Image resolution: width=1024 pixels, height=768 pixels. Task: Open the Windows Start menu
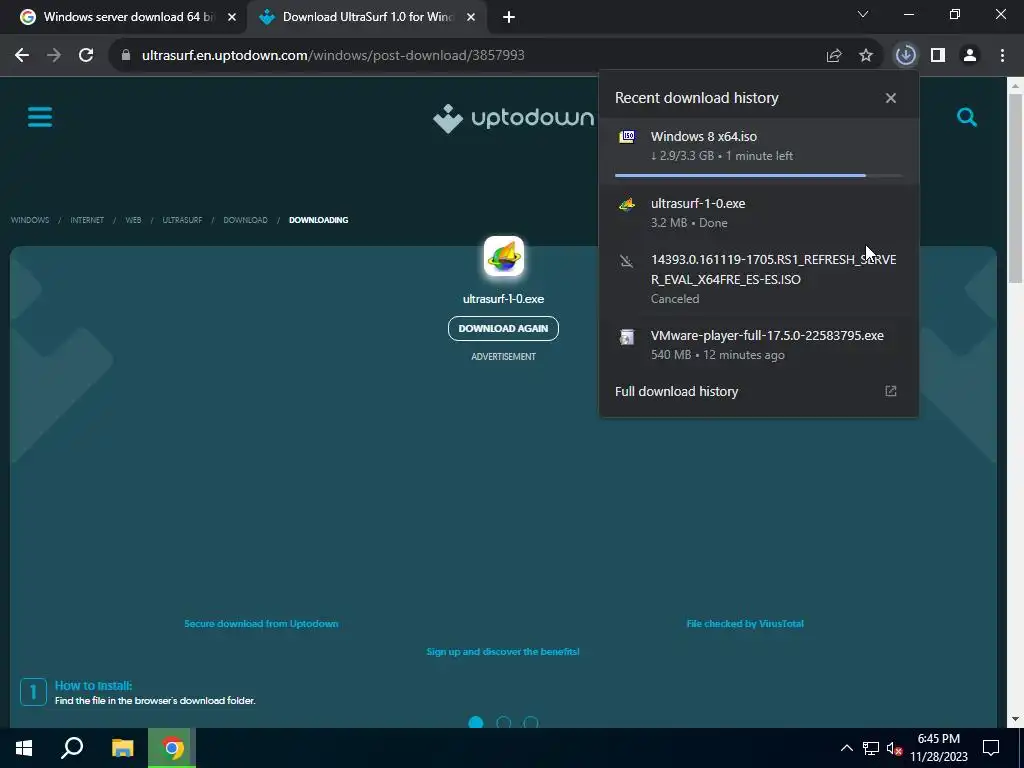[x=24, y=748]
